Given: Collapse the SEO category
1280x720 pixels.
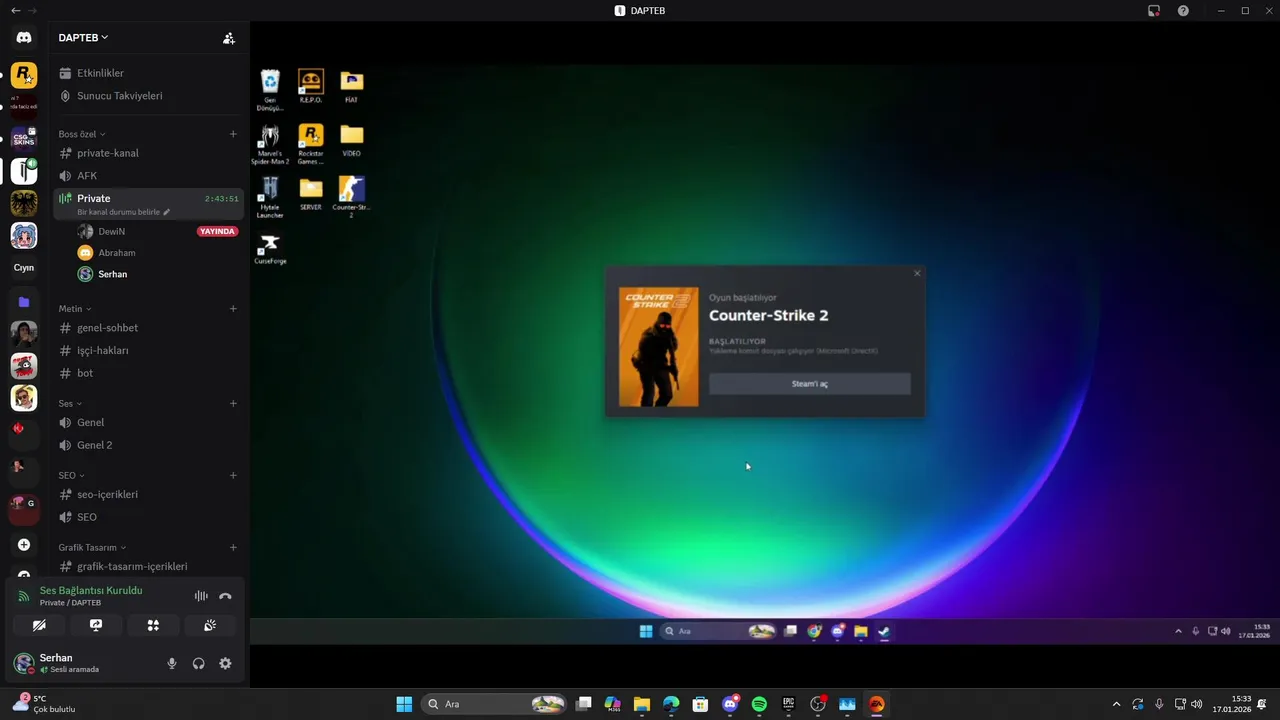Looking at the screenshot, I should 72,476.
